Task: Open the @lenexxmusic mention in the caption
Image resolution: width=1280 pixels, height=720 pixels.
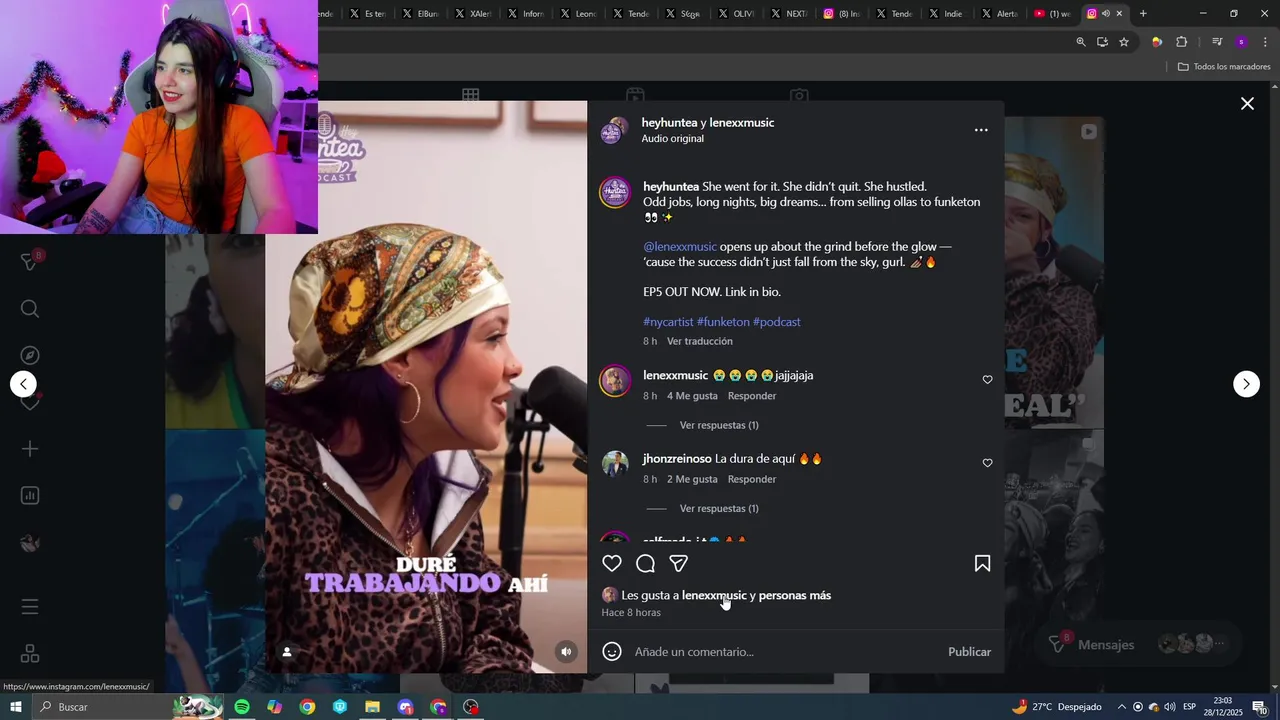Action: click(680, 247)
